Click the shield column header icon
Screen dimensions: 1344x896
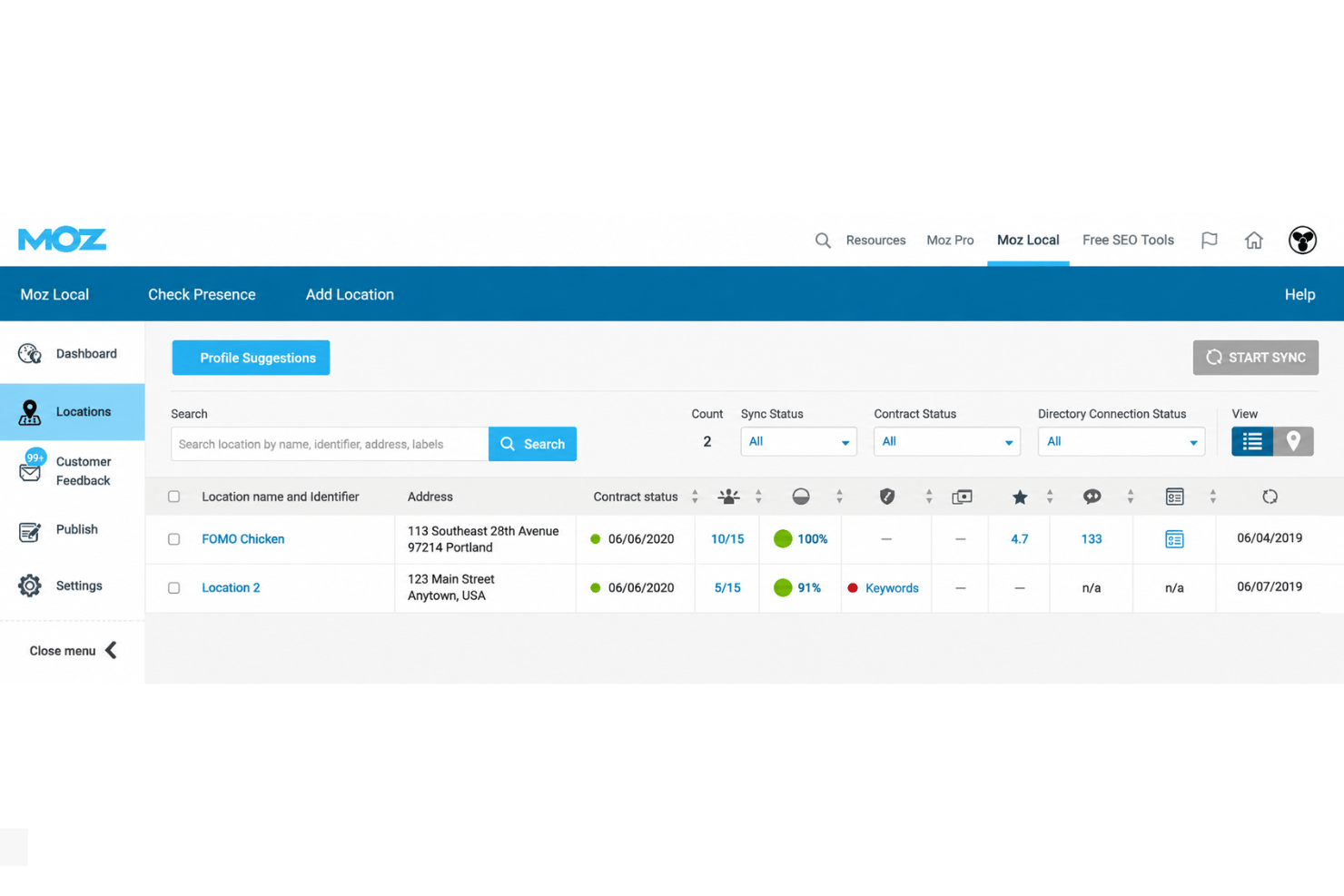(x=887, y=497)
